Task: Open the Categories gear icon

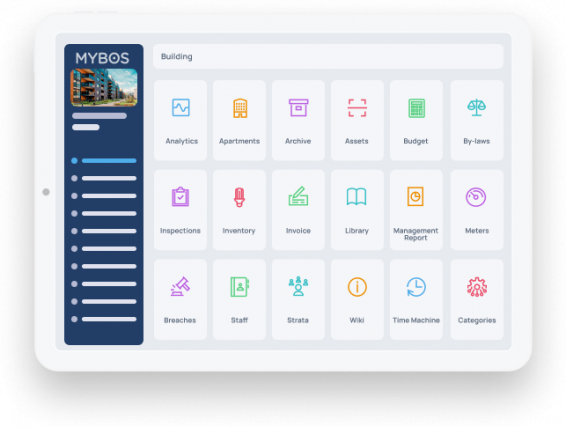Action: tap(477, 287)
